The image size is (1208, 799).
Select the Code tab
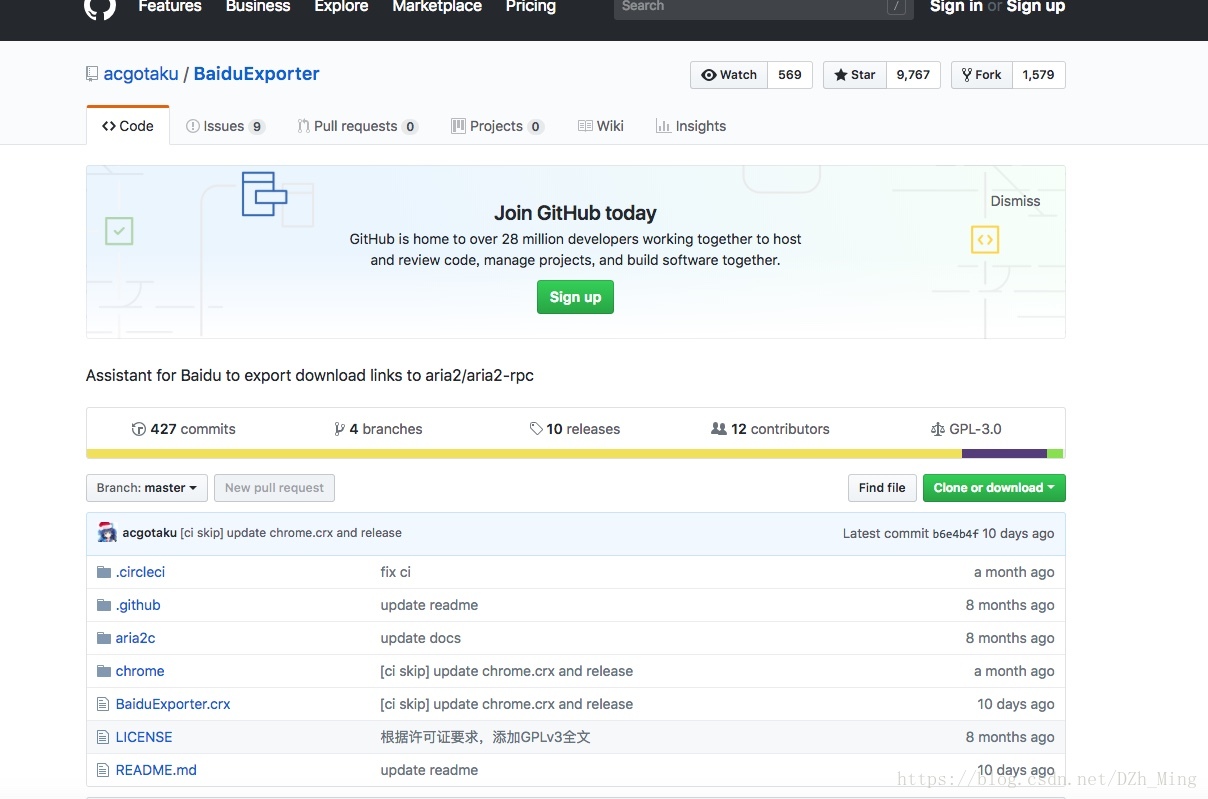click(x=128, y=126)
